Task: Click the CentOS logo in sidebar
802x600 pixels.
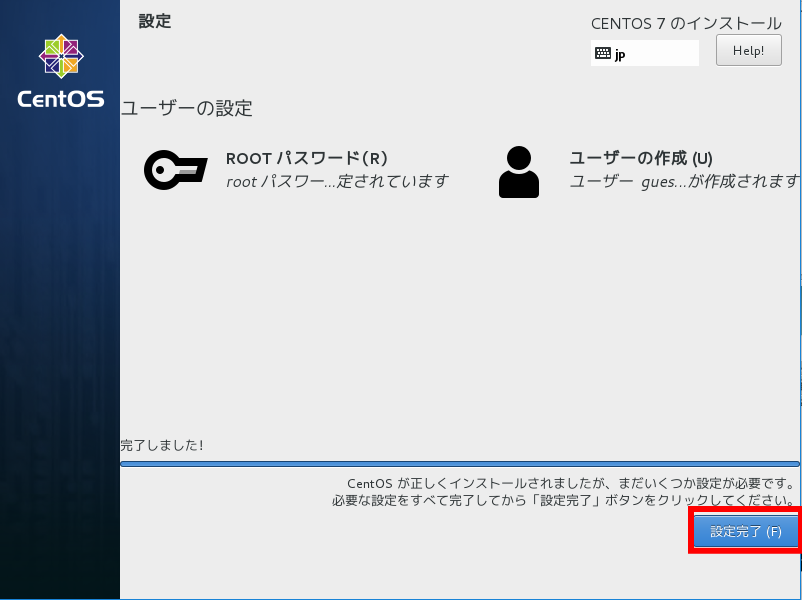Action: point(61,71)
